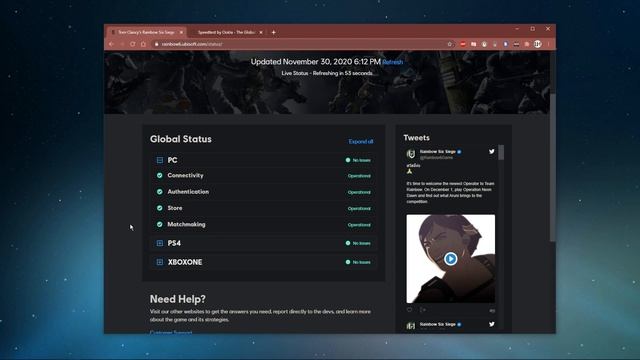Like the tweet with the heart icon
Screen dimensions: 640x360
click(x=409, y=310)
